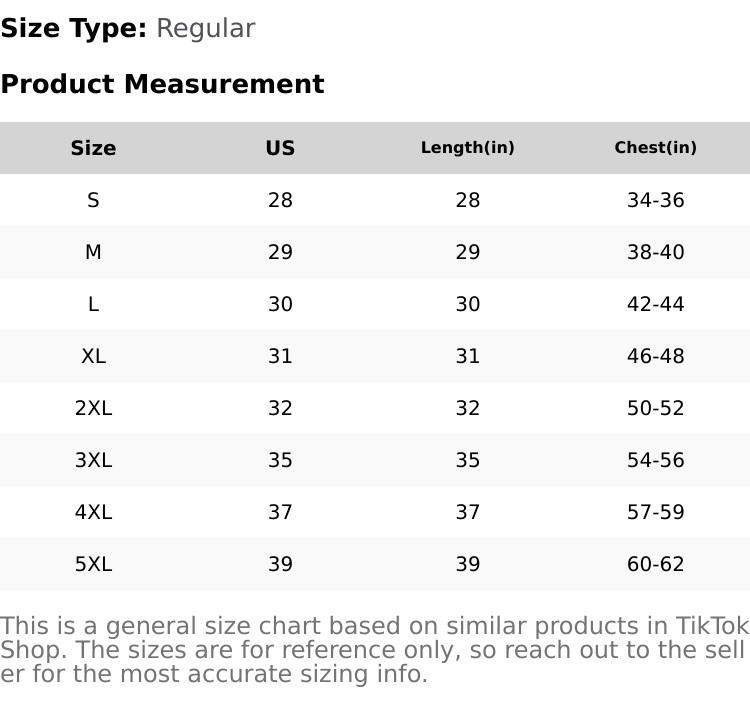Click the Product Measurement heading

[x=162, y=84]
